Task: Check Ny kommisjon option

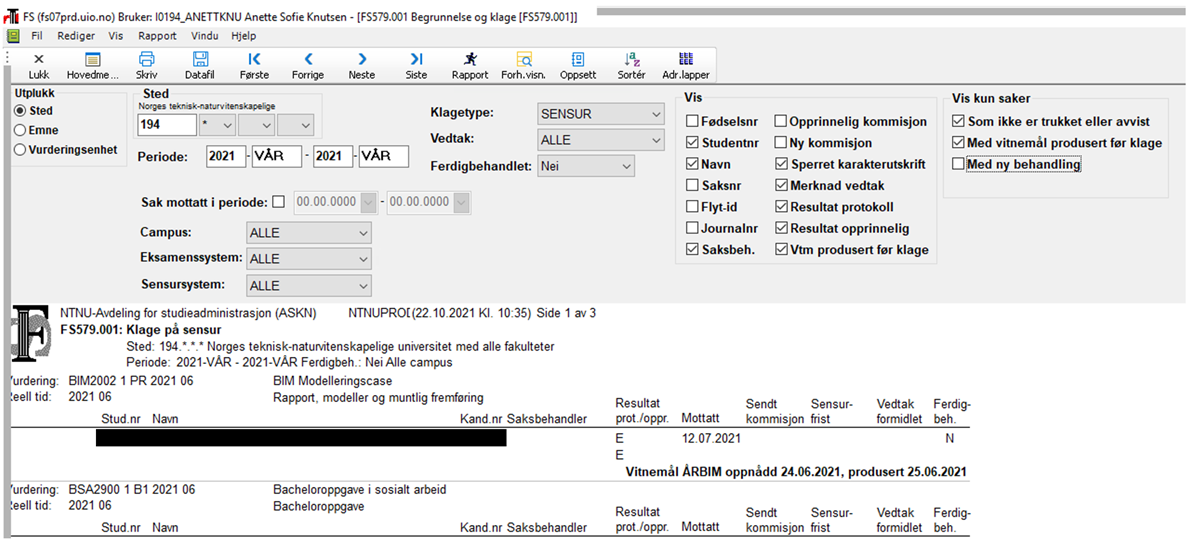Action: 780,143
